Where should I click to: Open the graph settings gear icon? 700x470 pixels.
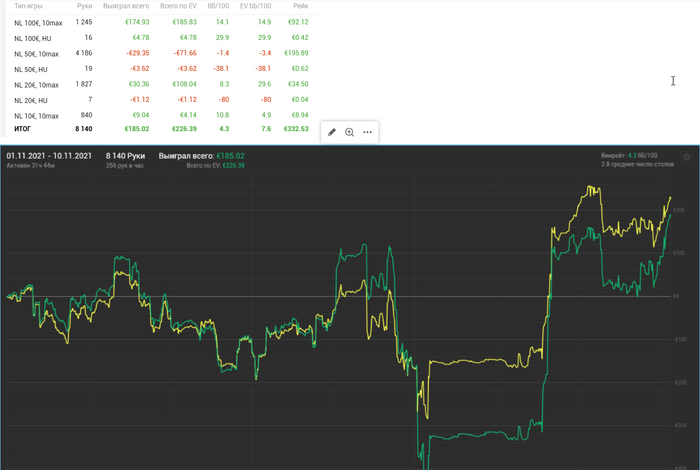click(x=687, y=157)
